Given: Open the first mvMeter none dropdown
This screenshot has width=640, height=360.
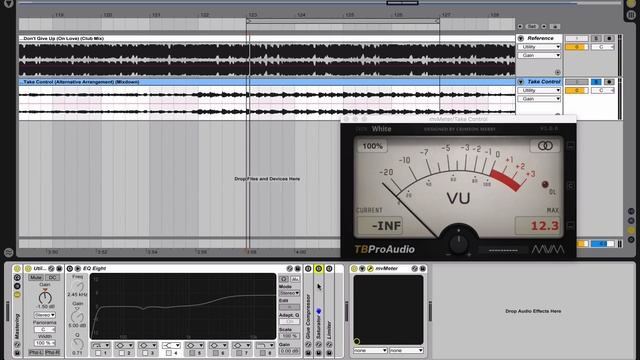Looking at the screenshot, I should point(370,351).
